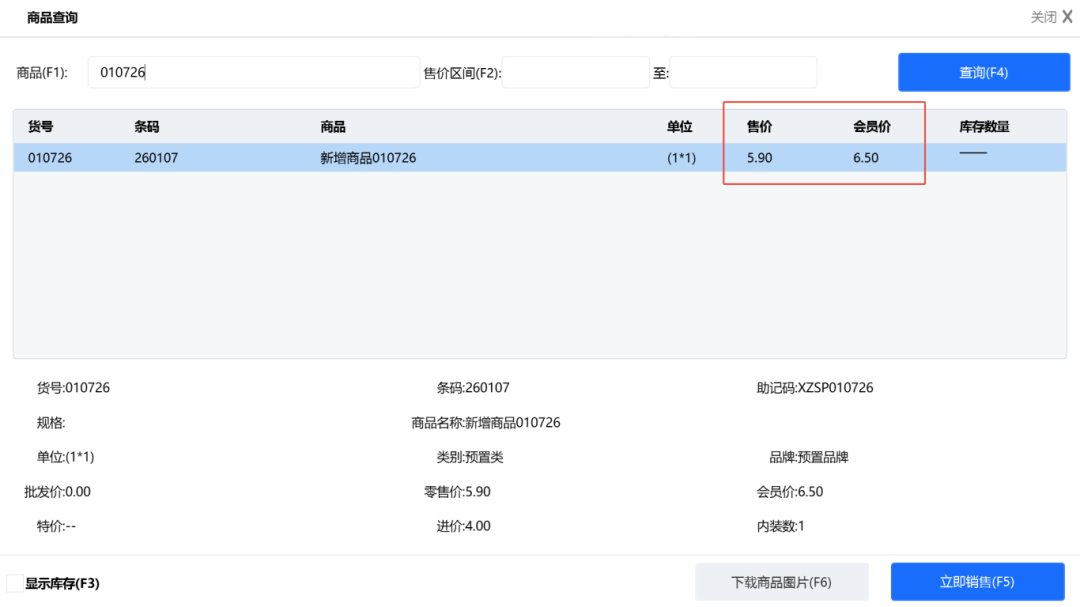Click the 下载商品图片(F6) button
Viewport: 1080px width, 607px height.
pos(781,582)
